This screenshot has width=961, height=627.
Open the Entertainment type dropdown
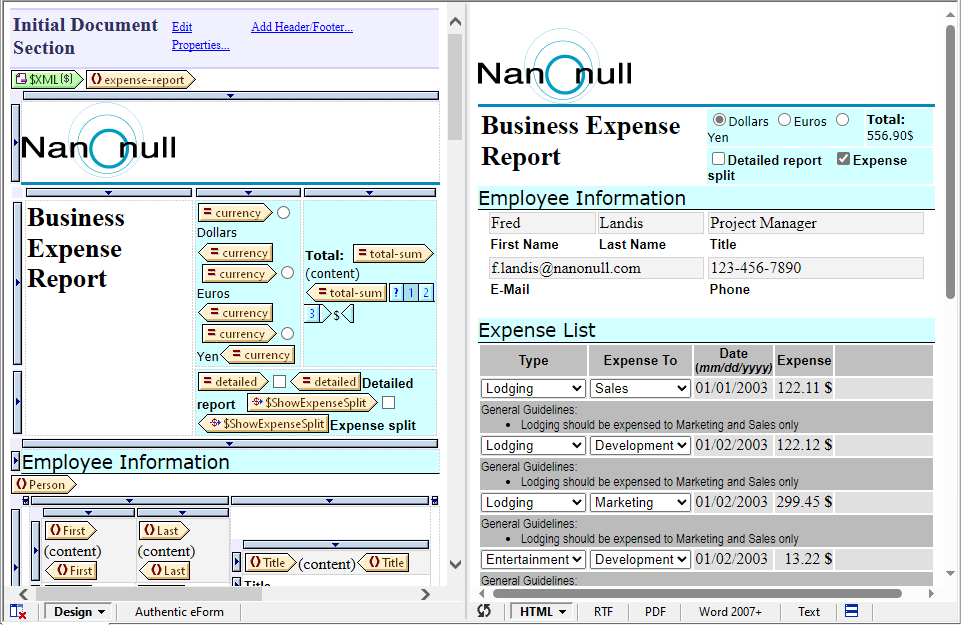point(533,559)
